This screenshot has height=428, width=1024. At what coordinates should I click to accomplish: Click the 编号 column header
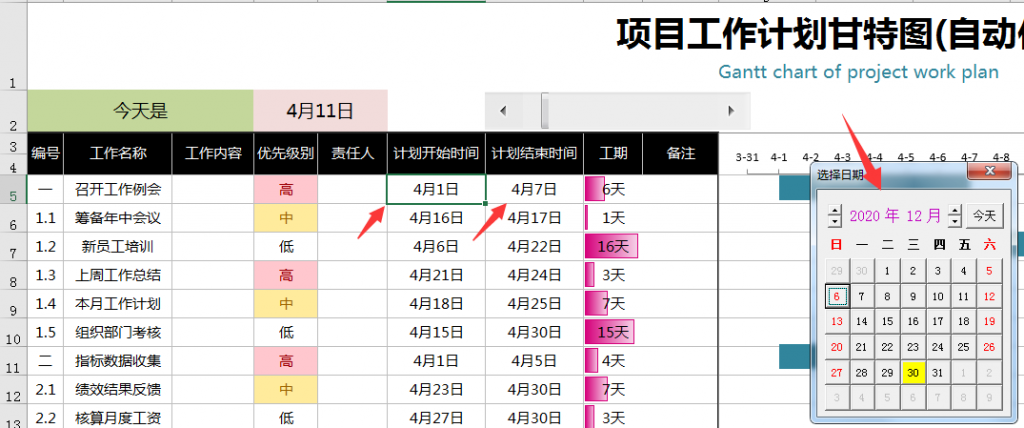coord(46,154)
